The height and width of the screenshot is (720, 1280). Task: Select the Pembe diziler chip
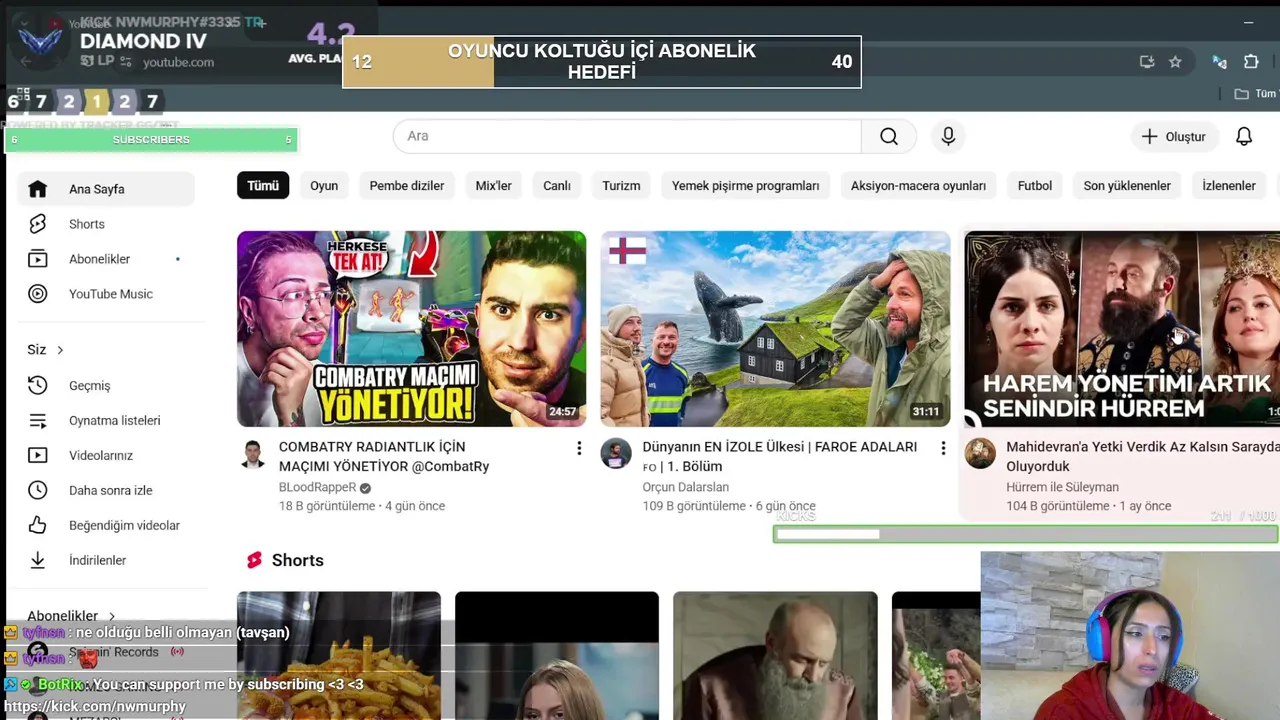pyautogui.click(x=407, y=186)
